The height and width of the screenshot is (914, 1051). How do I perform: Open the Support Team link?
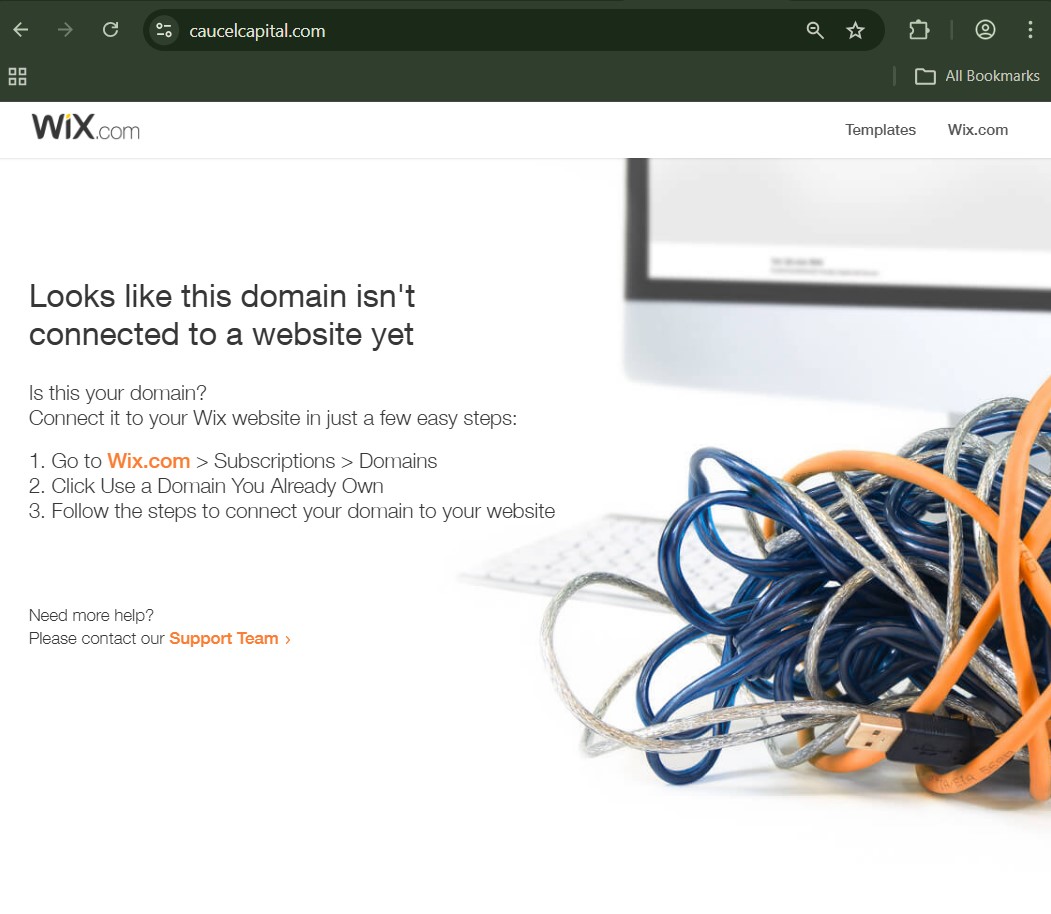click(x=223, y=638)
